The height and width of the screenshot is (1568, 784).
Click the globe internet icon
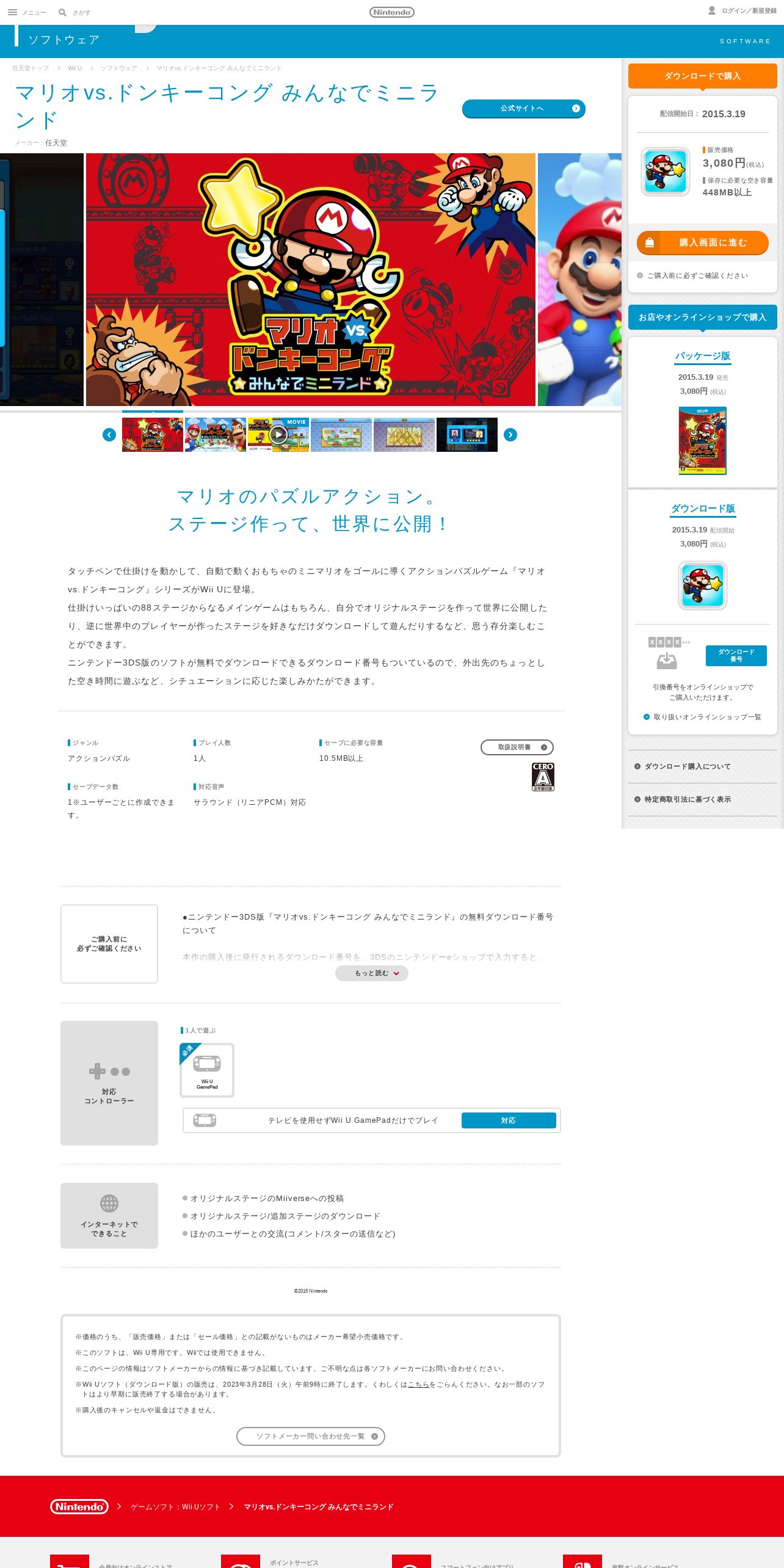point(109,1203)
